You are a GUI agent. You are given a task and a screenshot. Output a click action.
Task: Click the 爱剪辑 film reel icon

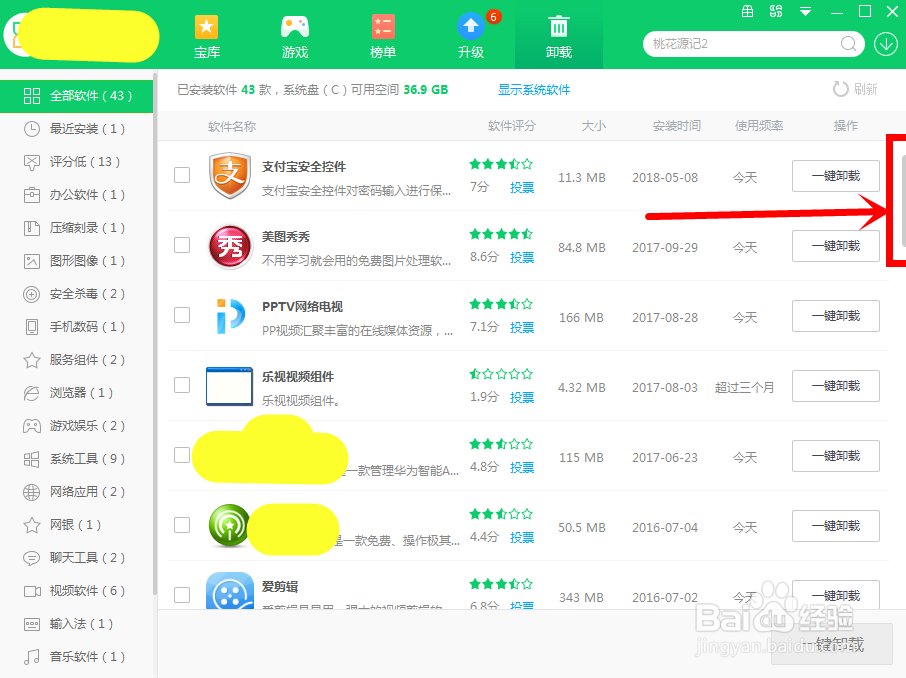(230, 591)
